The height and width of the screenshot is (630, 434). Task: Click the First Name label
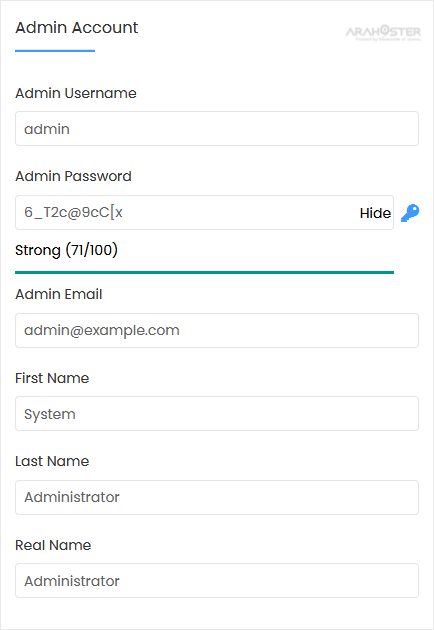pos(52,378)
